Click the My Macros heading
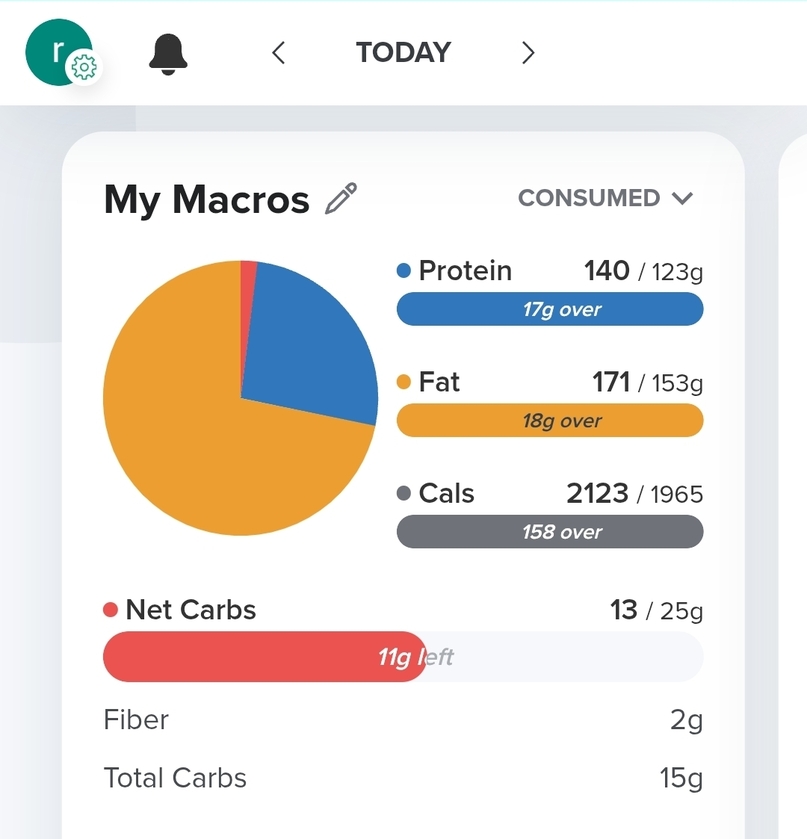The height and width of the screenshot is (839, 807). [x=207, y=200]
